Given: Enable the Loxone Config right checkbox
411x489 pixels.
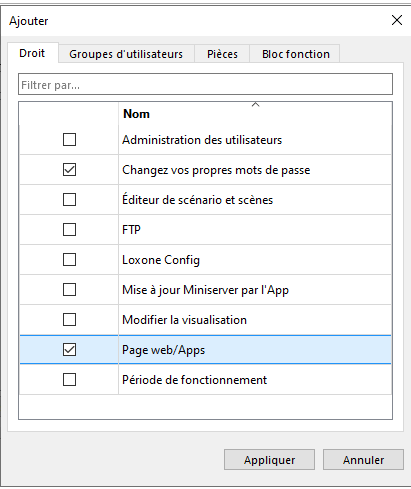Looking at the screenshot, I should coord(69,260).
